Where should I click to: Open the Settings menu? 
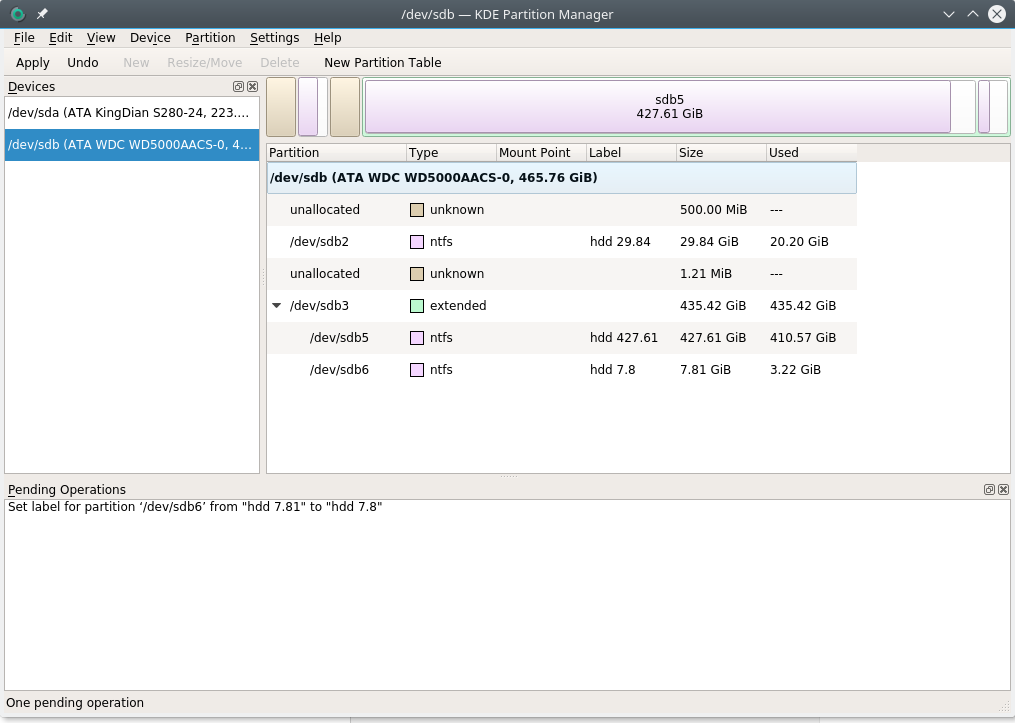pos(274,37)
